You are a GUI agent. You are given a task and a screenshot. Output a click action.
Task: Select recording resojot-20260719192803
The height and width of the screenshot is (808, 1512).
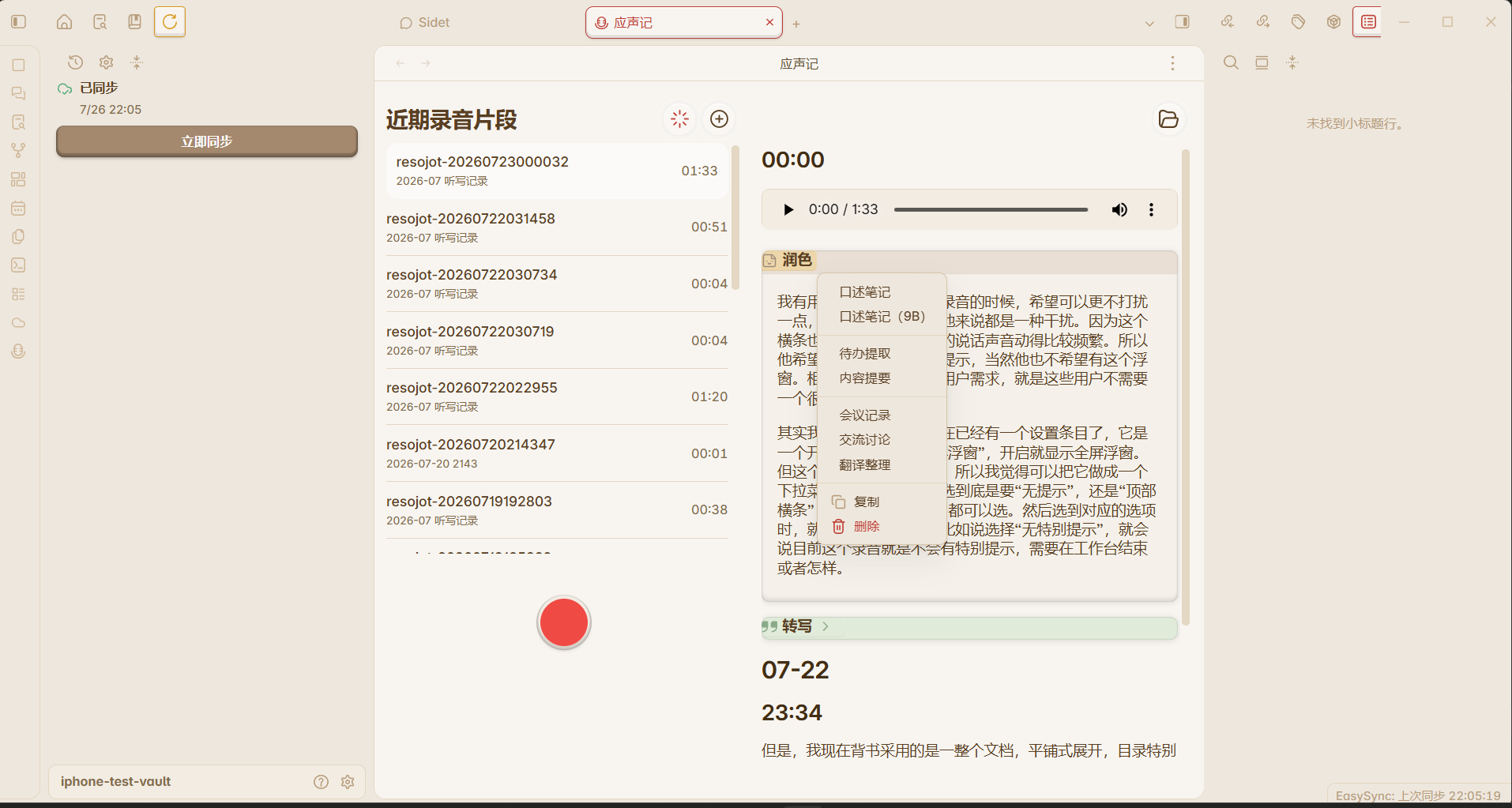(x=557, y=510)
